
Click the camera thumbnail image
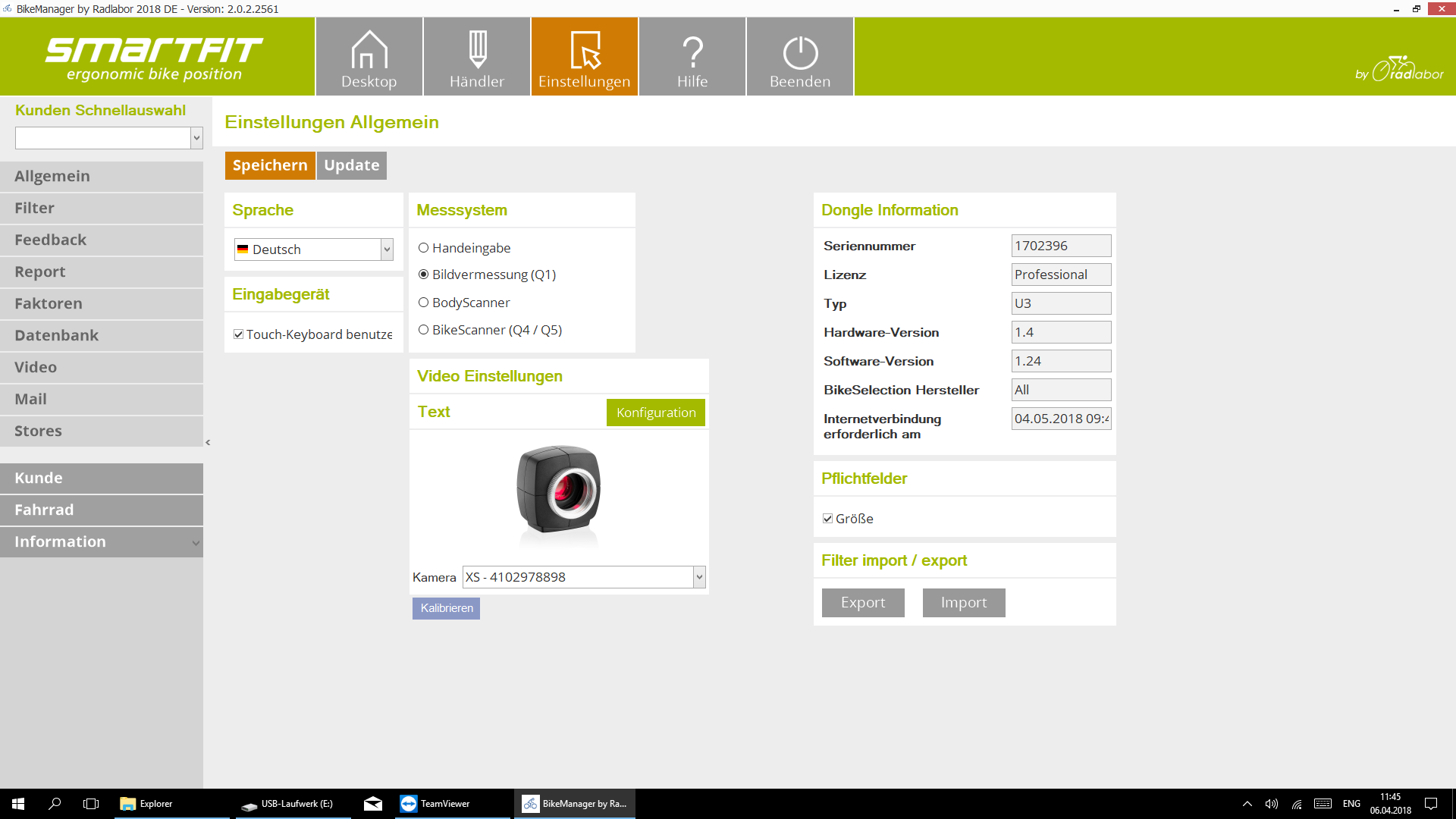(559, 490)
